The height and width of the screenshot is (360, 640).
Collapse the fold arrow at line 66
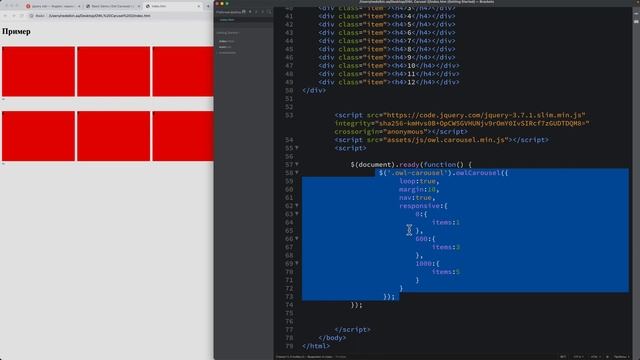[x=297, y=238]
